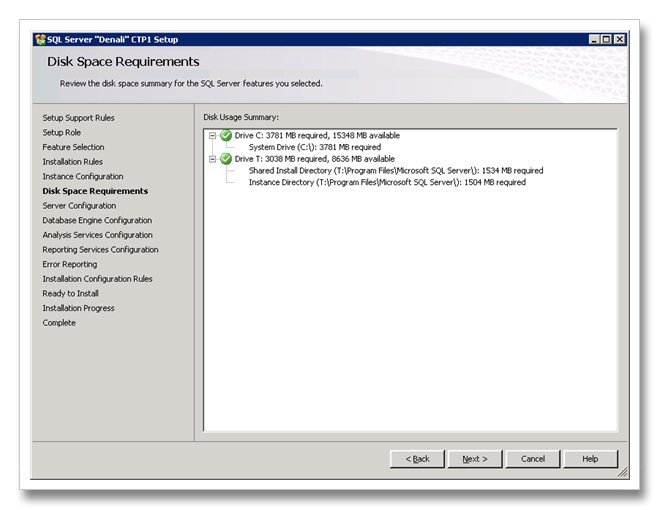Viewport: 660px width, 510px height.
Task: Select Installation Configuration Rules step
Action: point(97,279)
